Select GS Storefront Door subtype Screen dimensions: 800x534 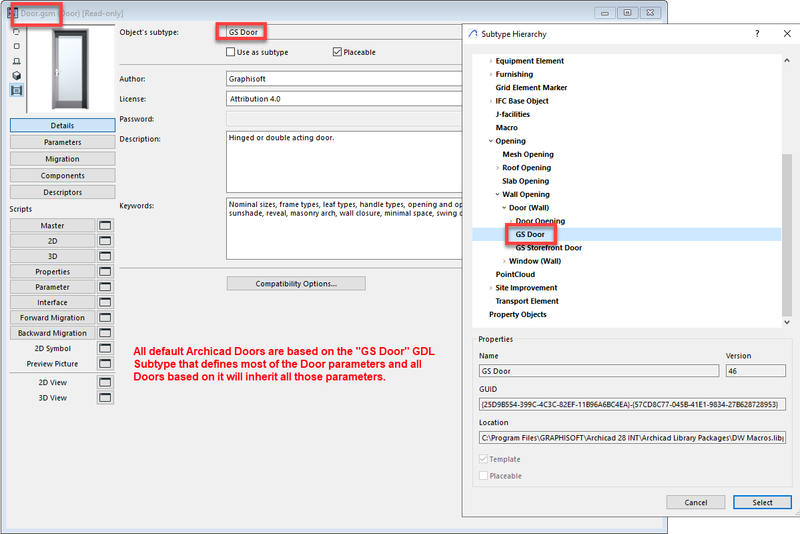pos(548,247)
